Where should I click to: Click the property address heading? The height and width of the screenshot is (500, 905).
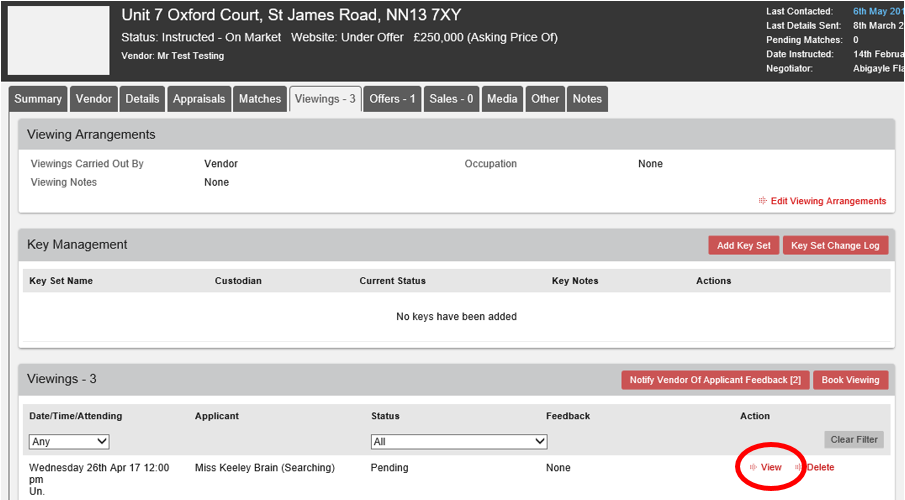(x=291, y=15)
